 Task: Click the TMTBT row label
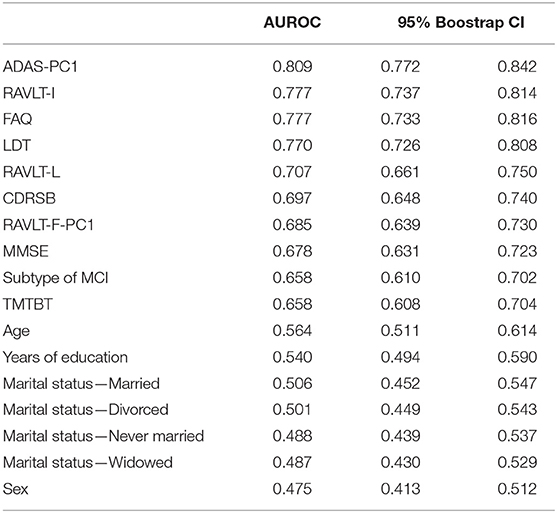pos(28,304)
